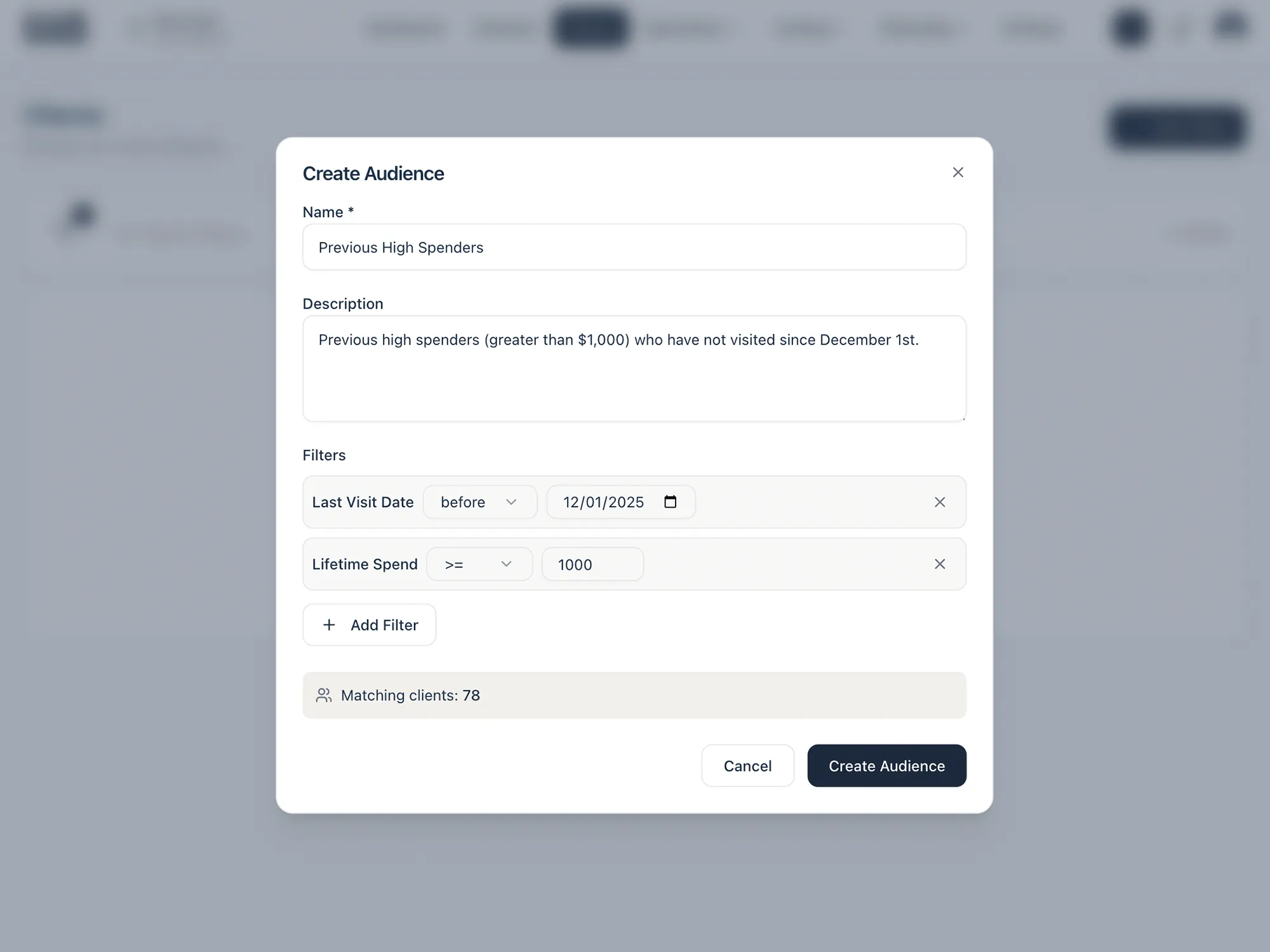
Task: Click the Cancel button
Action: click(747, 765)
